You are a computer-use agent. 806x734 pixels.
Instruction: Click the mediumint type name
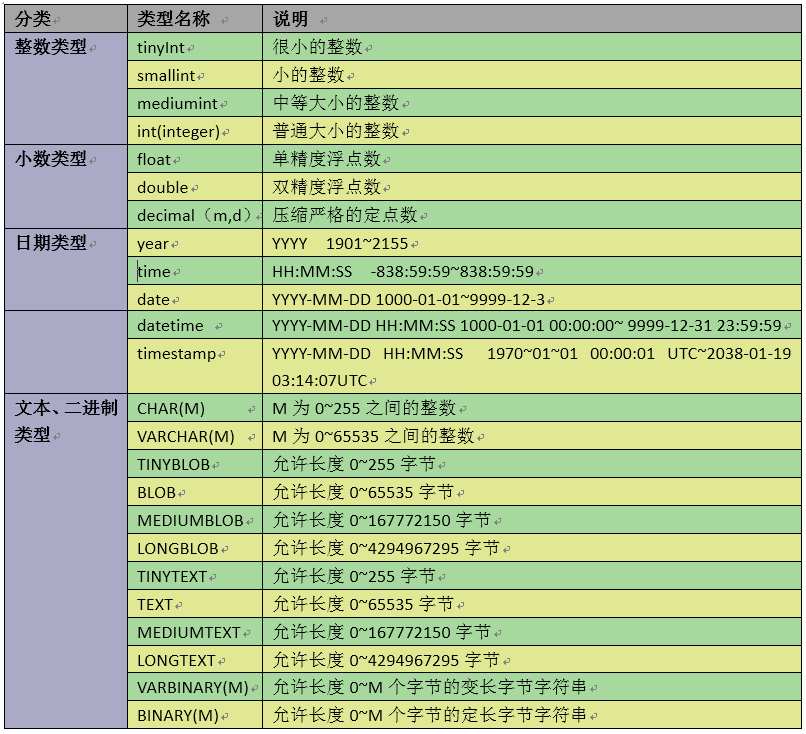click(x=177, y=103)
